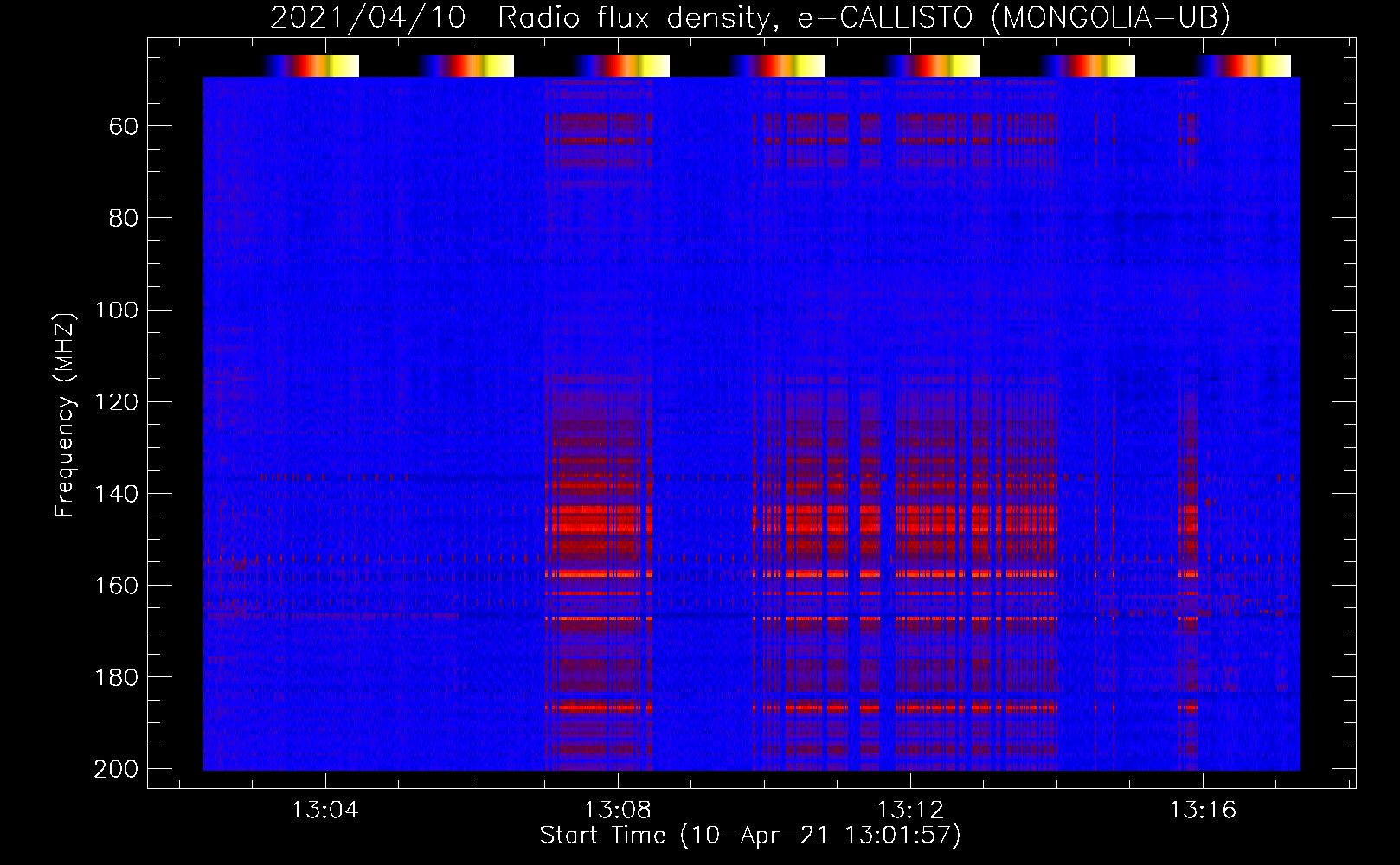Click the 13:08 time tick label
The width and height of the screenshot is (1400, 865).
click(618, 811)
